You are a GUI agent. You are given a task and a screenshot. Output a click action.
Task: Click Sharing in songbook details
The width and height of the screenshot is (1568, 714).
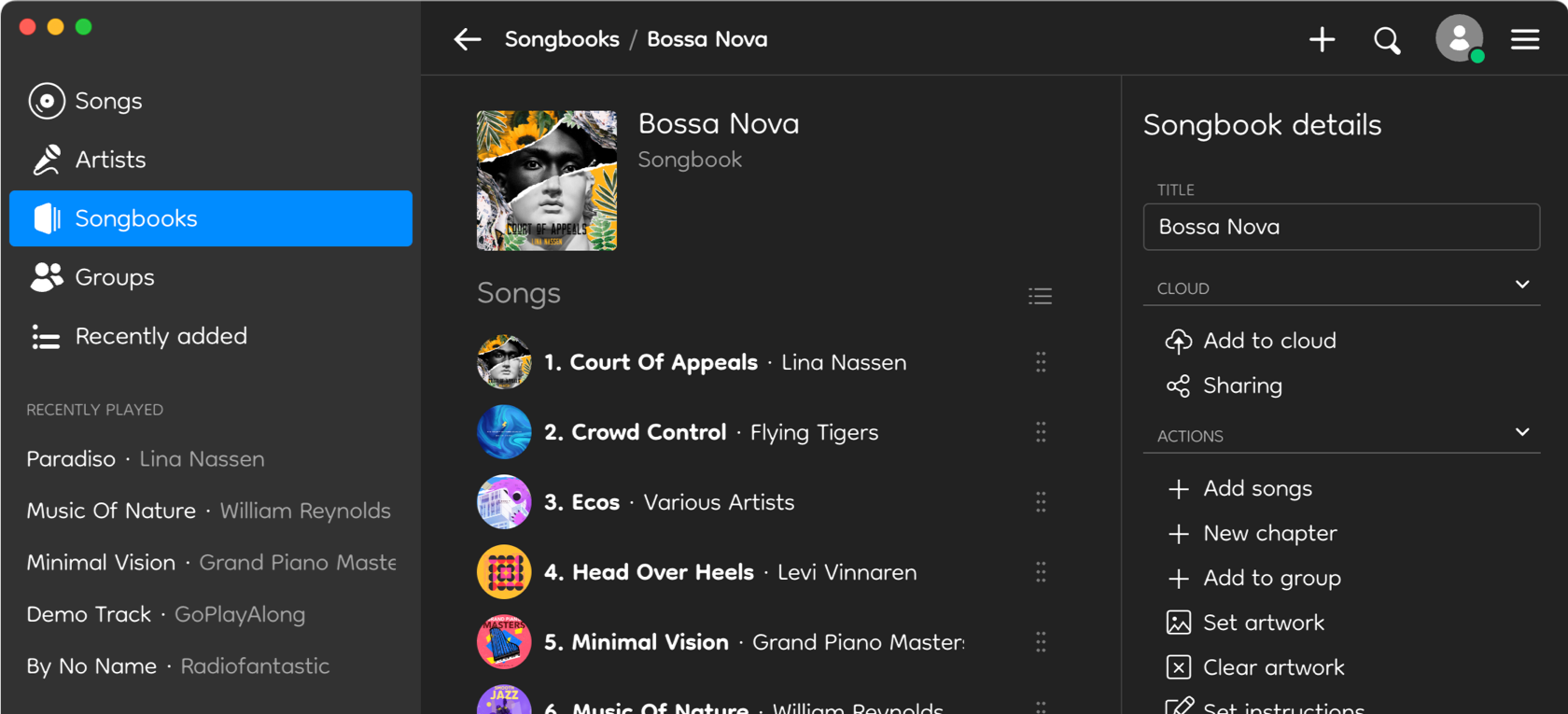click(1241, 385)
